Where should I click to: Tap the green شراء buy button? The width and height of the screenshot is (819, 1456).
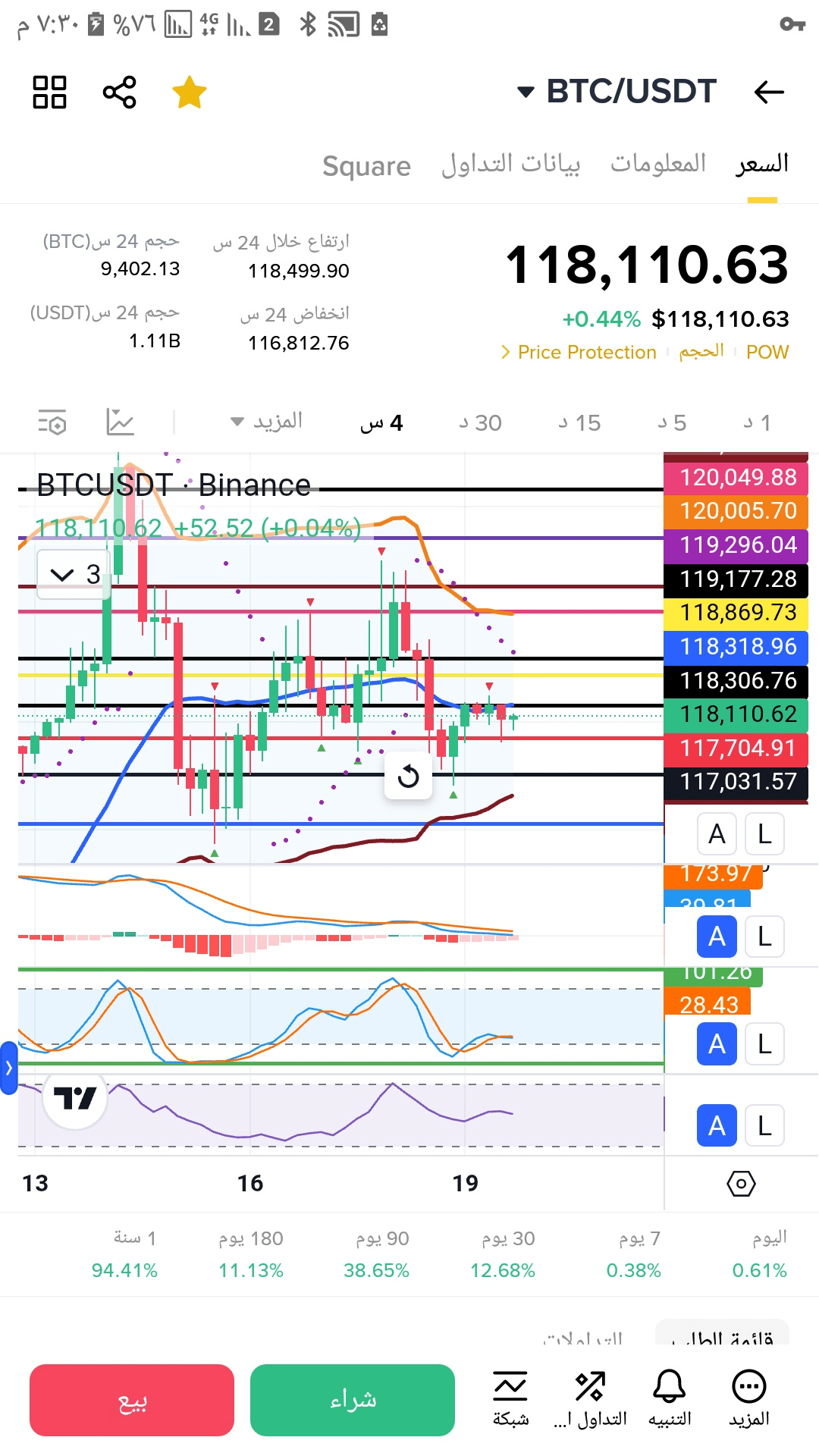(x=353, y=1400)
